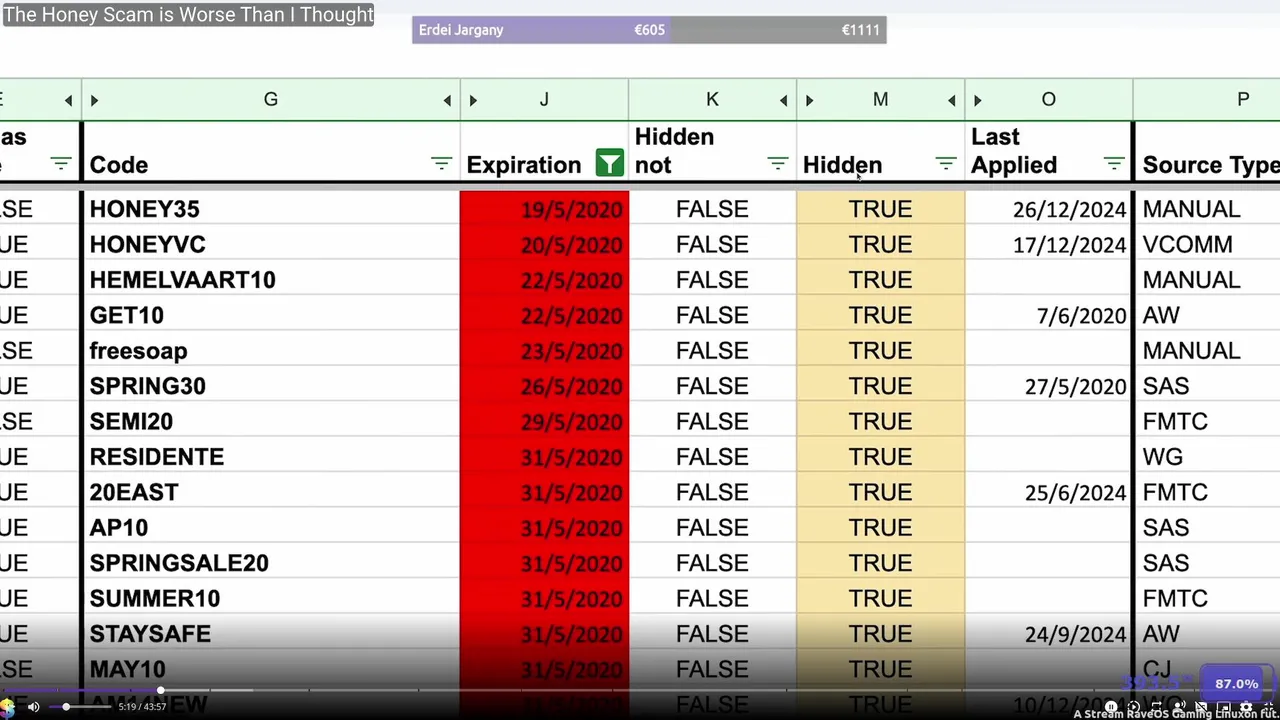Select Hidden not FALSE cell in GET10 row
Viewport: 1280px width, 720px height.
tap(712, 316)
